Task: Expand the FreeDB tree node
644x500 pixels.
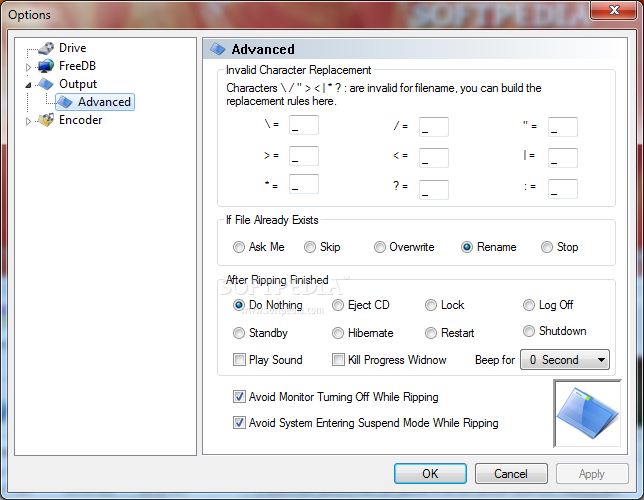Action: tap(28, 67)
